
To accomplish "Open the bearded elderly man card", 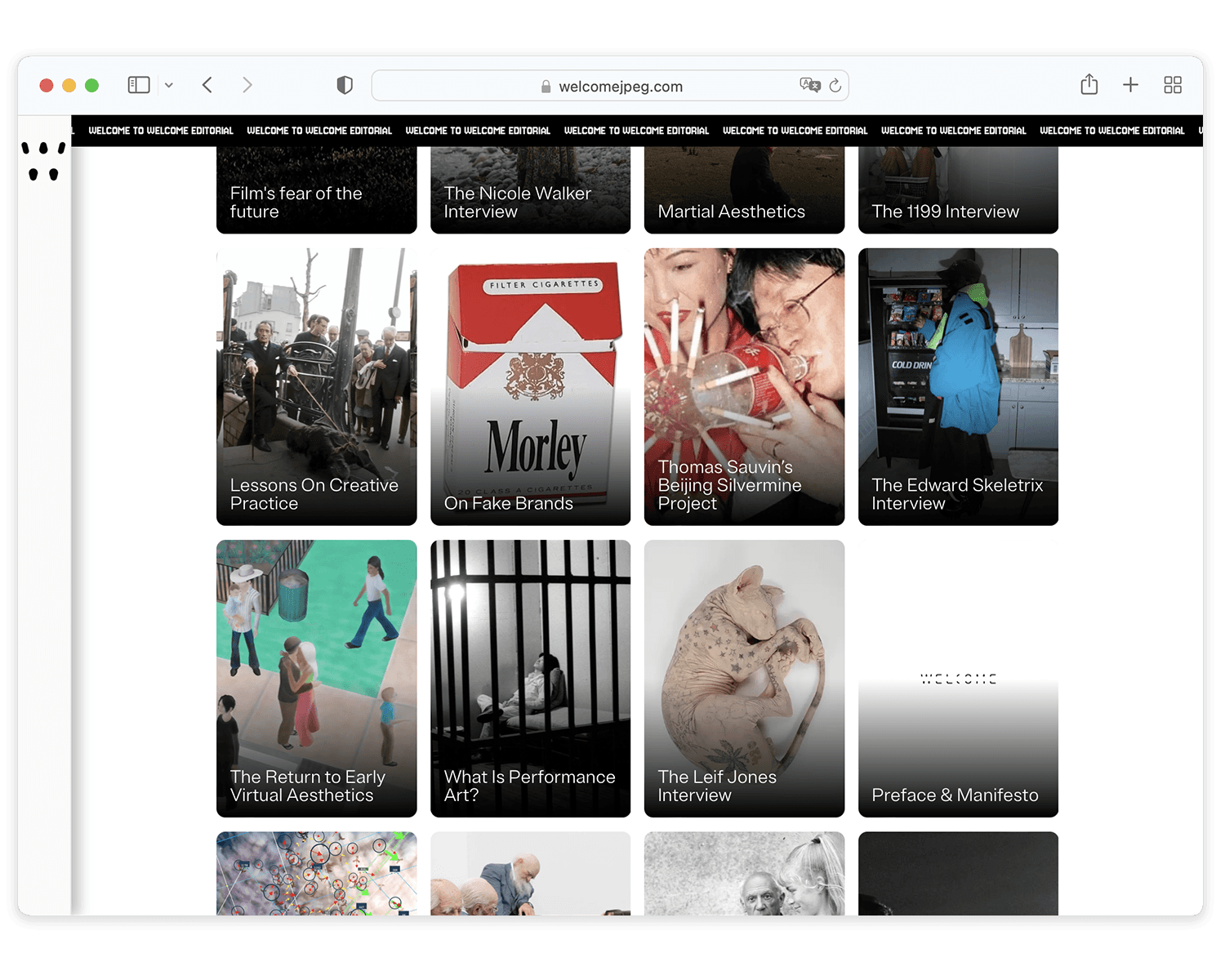I will pyautogui.click(x=531, y=873).
